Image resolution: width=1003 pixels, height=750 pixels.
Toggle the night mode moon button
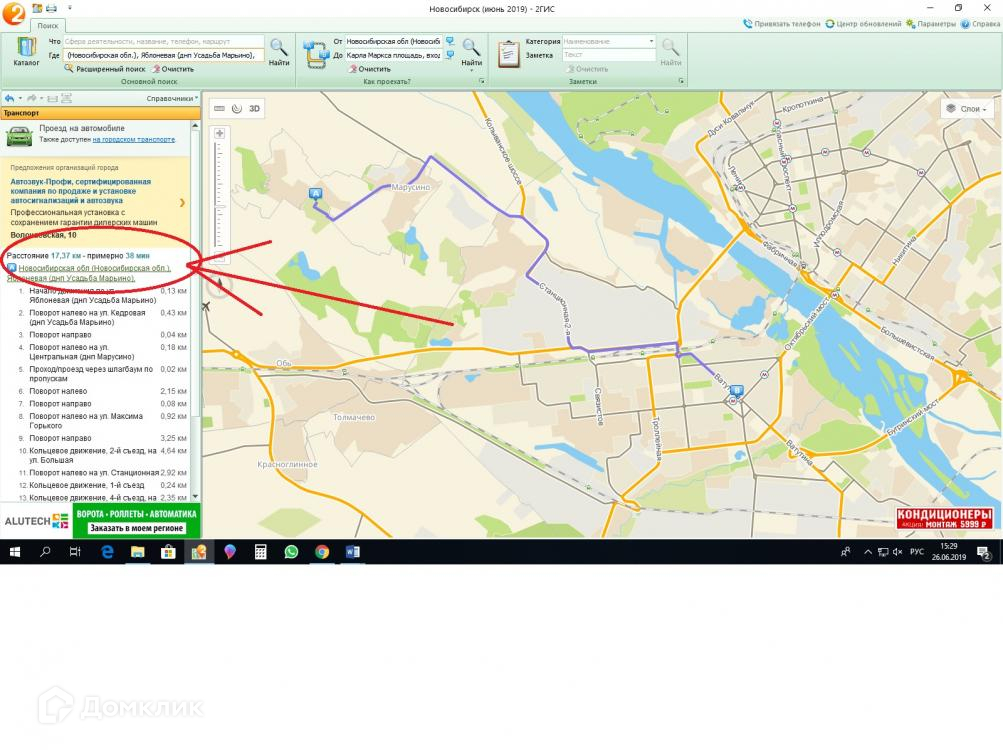tap(237, 108)
